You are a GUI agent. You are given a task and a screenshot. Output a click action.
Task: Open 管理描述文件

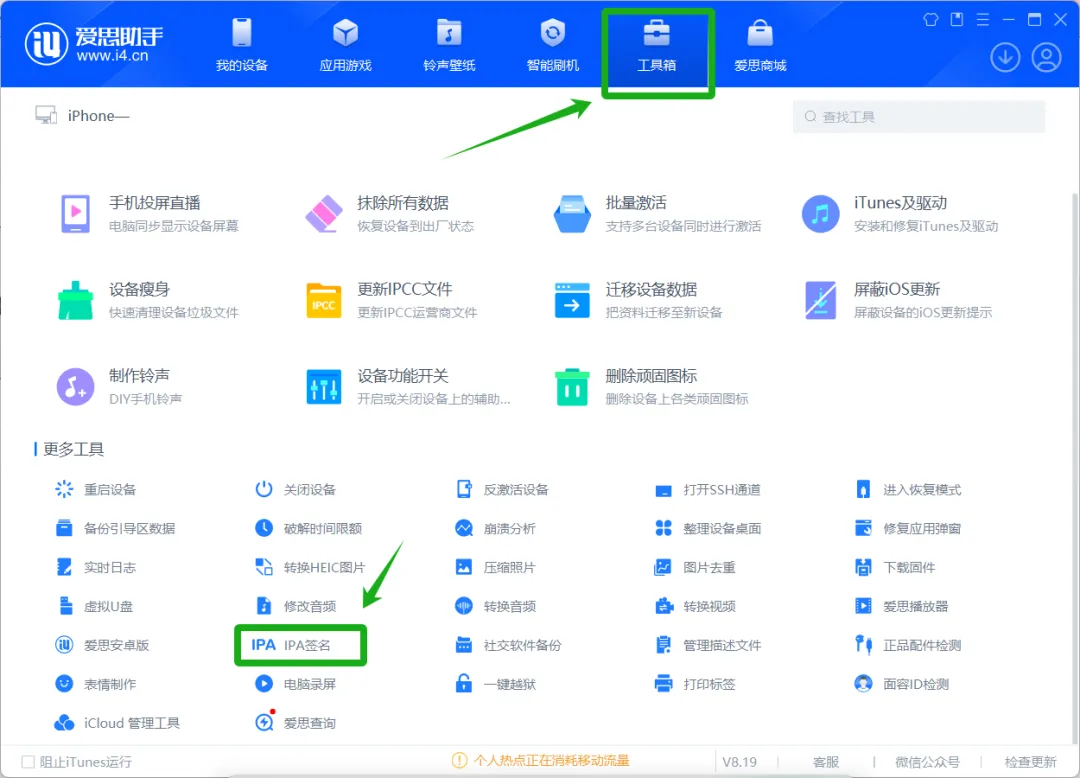[x=708, y=645]
